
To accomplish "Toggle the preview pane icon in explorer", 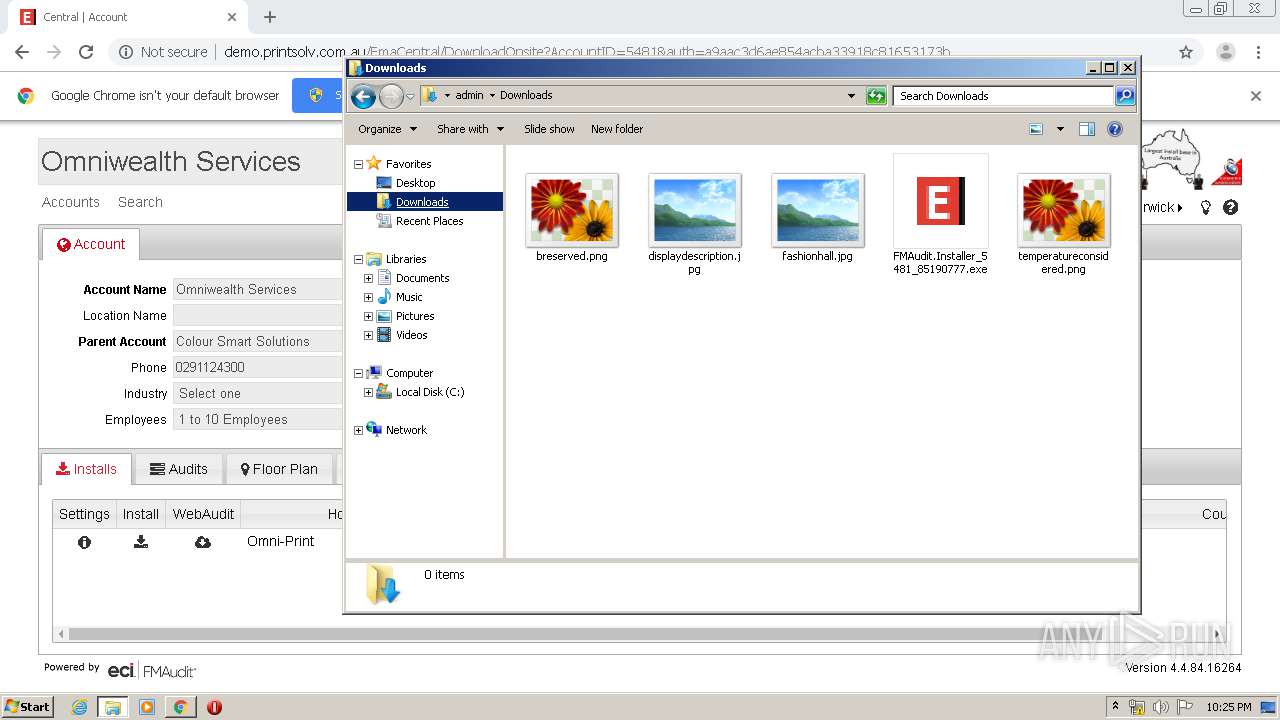I will point(1087,129).
